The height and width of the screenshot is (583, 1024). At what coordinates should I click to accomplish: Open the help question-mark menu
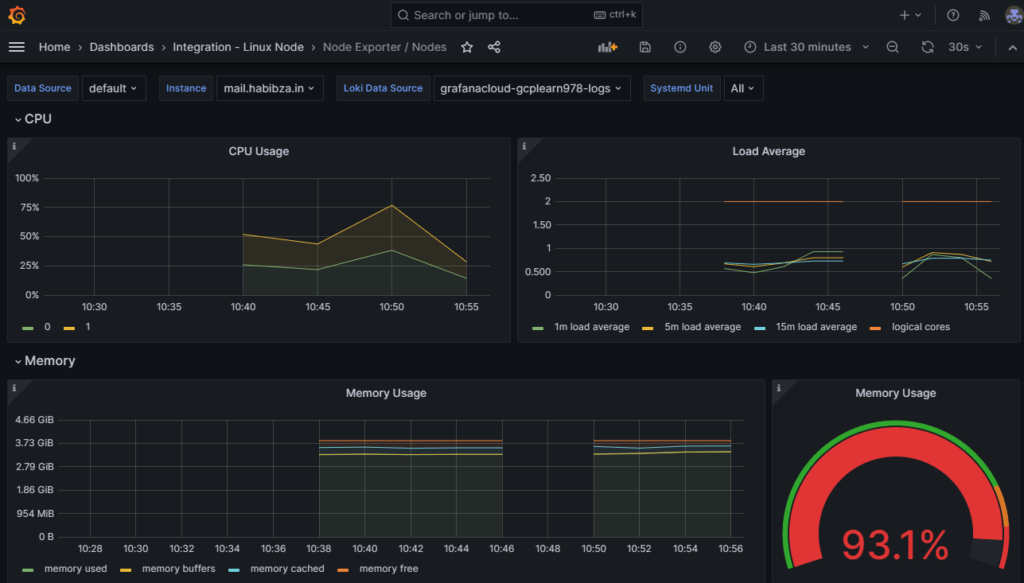tap(953, 15)
